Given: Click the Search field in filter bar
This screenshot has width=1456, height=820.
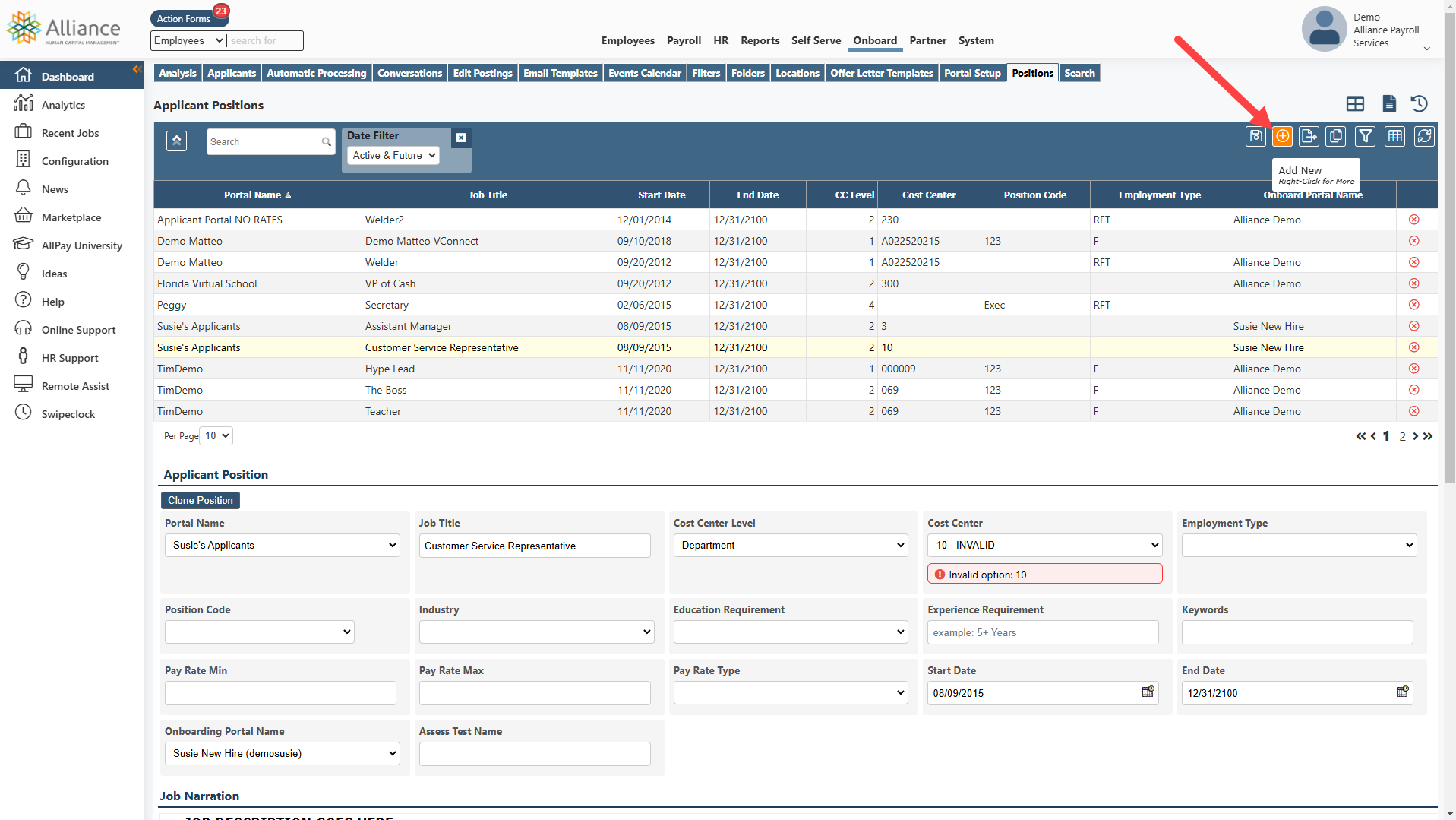Looking at the screenshot, I should 270,141.
